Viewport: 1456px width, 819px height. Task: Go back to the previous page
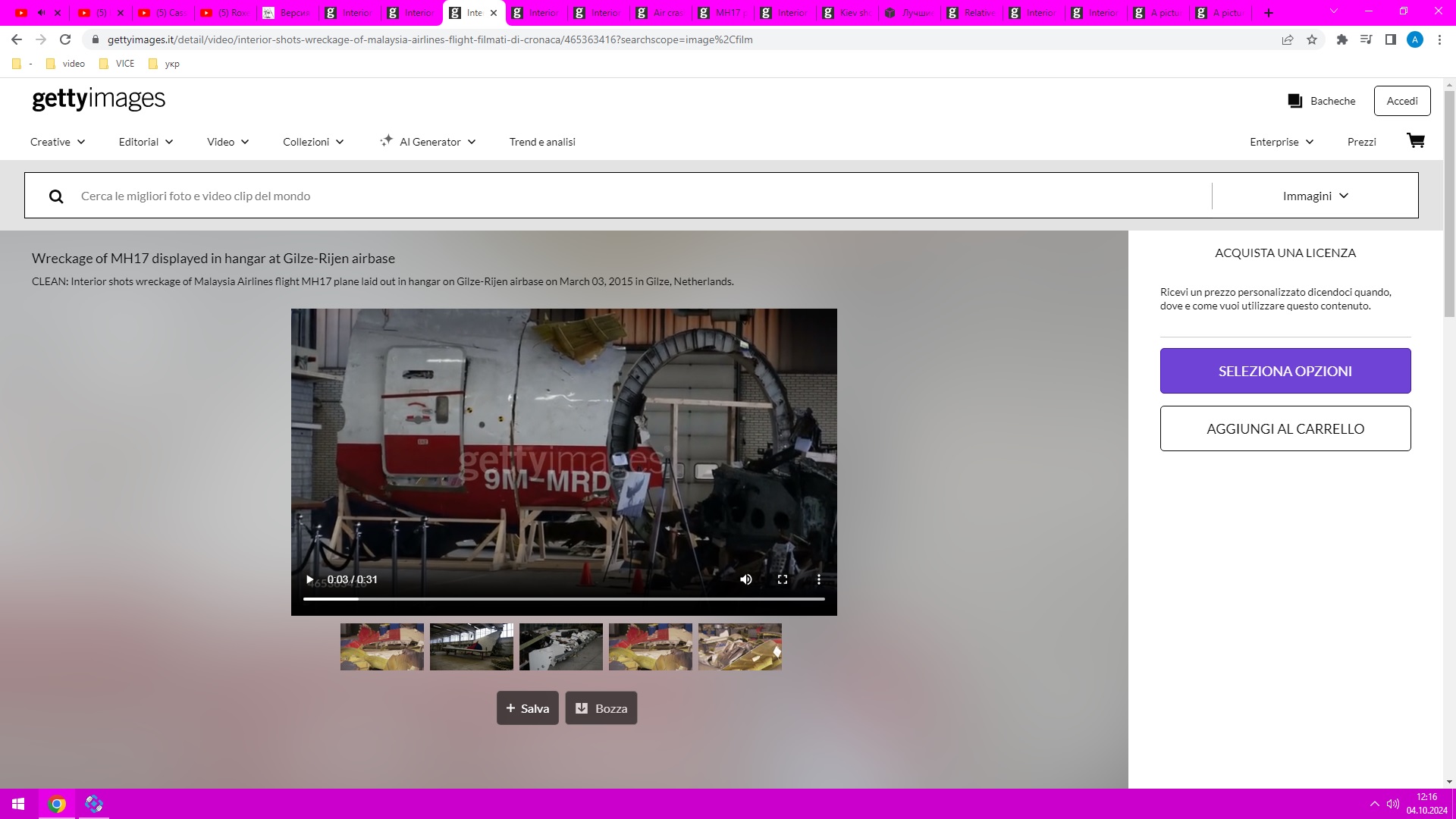pos(17,39)
